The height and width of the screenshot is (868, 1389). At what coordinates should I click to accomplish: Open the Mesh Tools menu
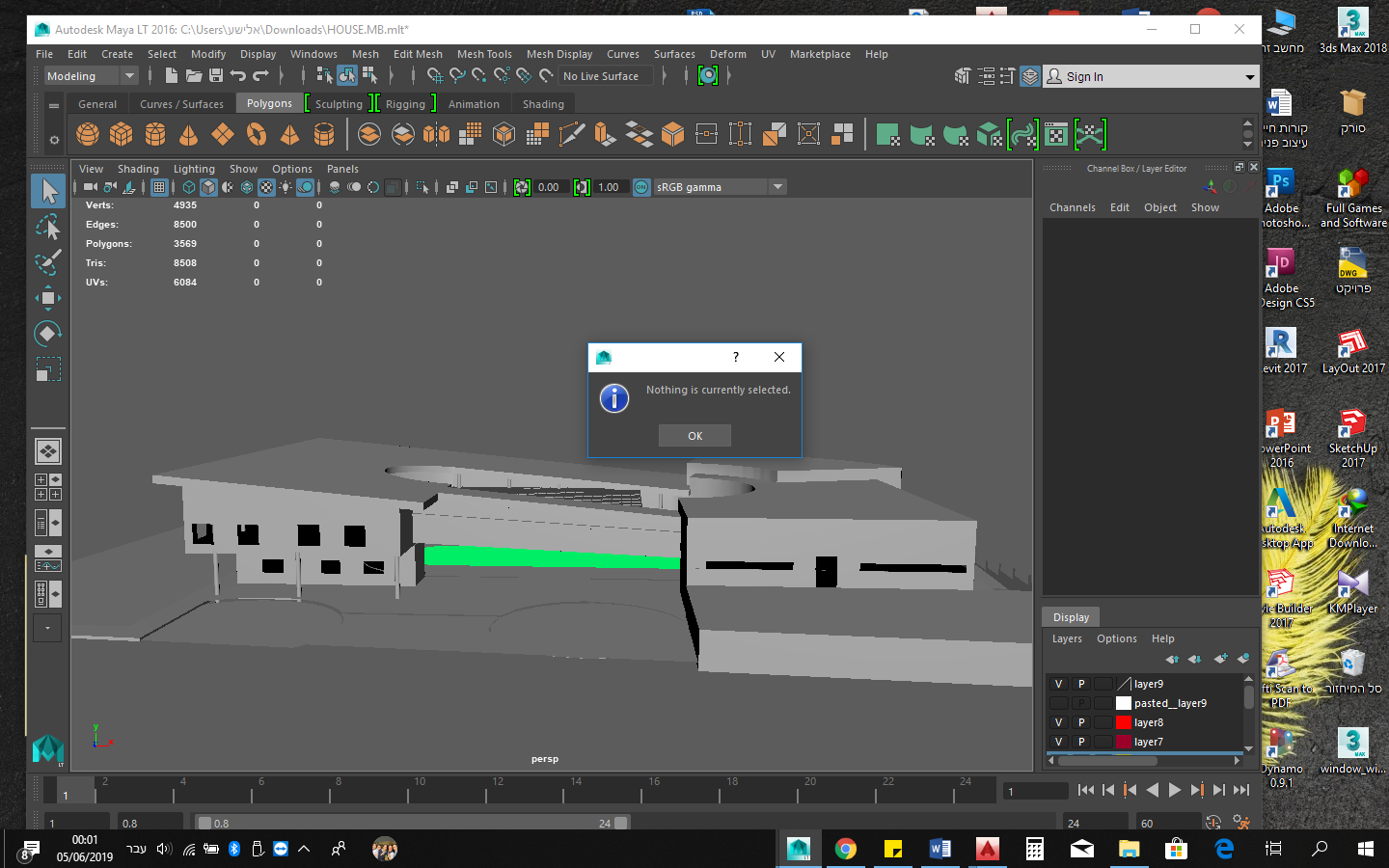(x=484, y=54)
